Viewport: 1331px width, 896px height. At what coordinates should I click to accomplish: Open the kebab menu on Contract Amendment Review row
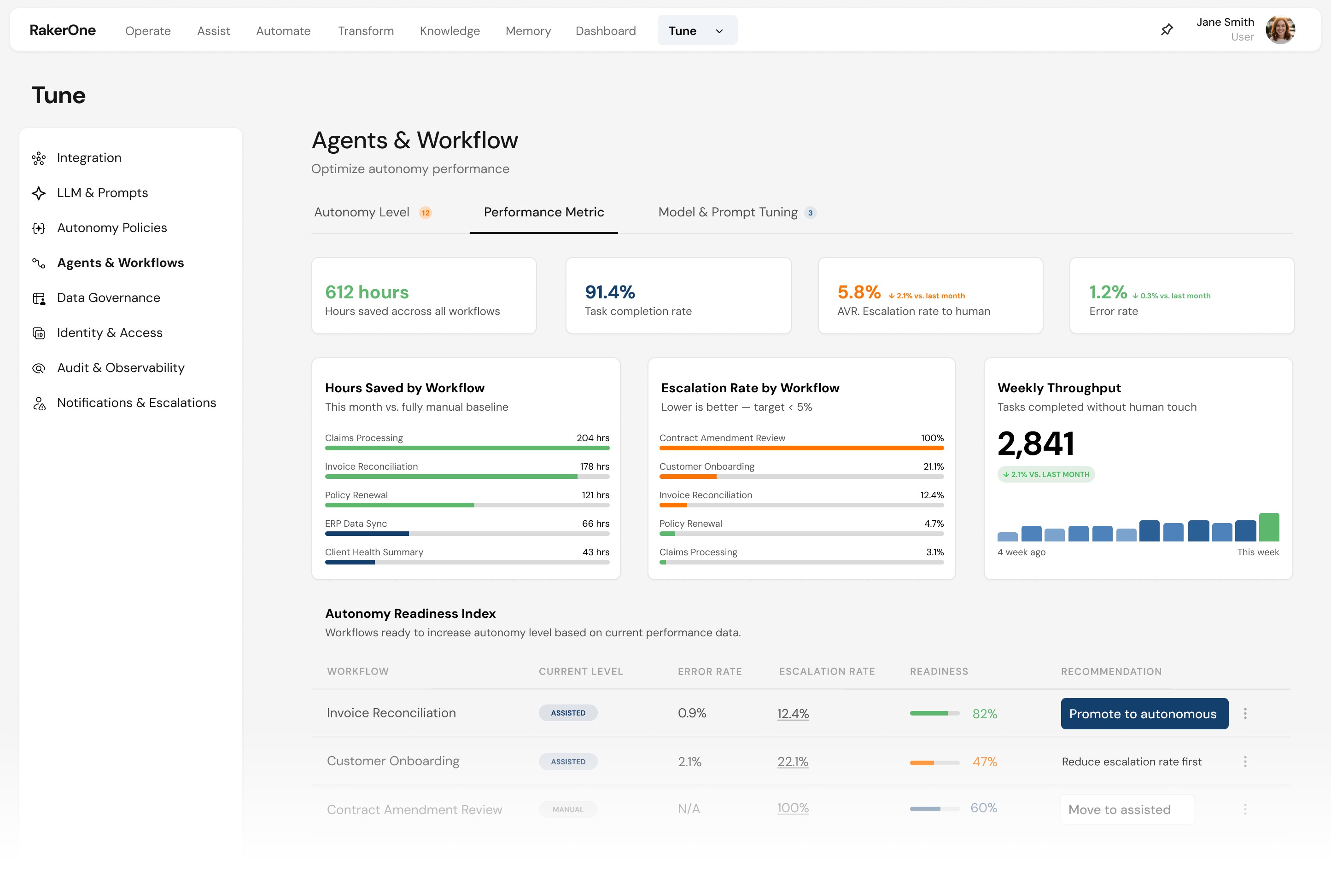[1245, 809]
